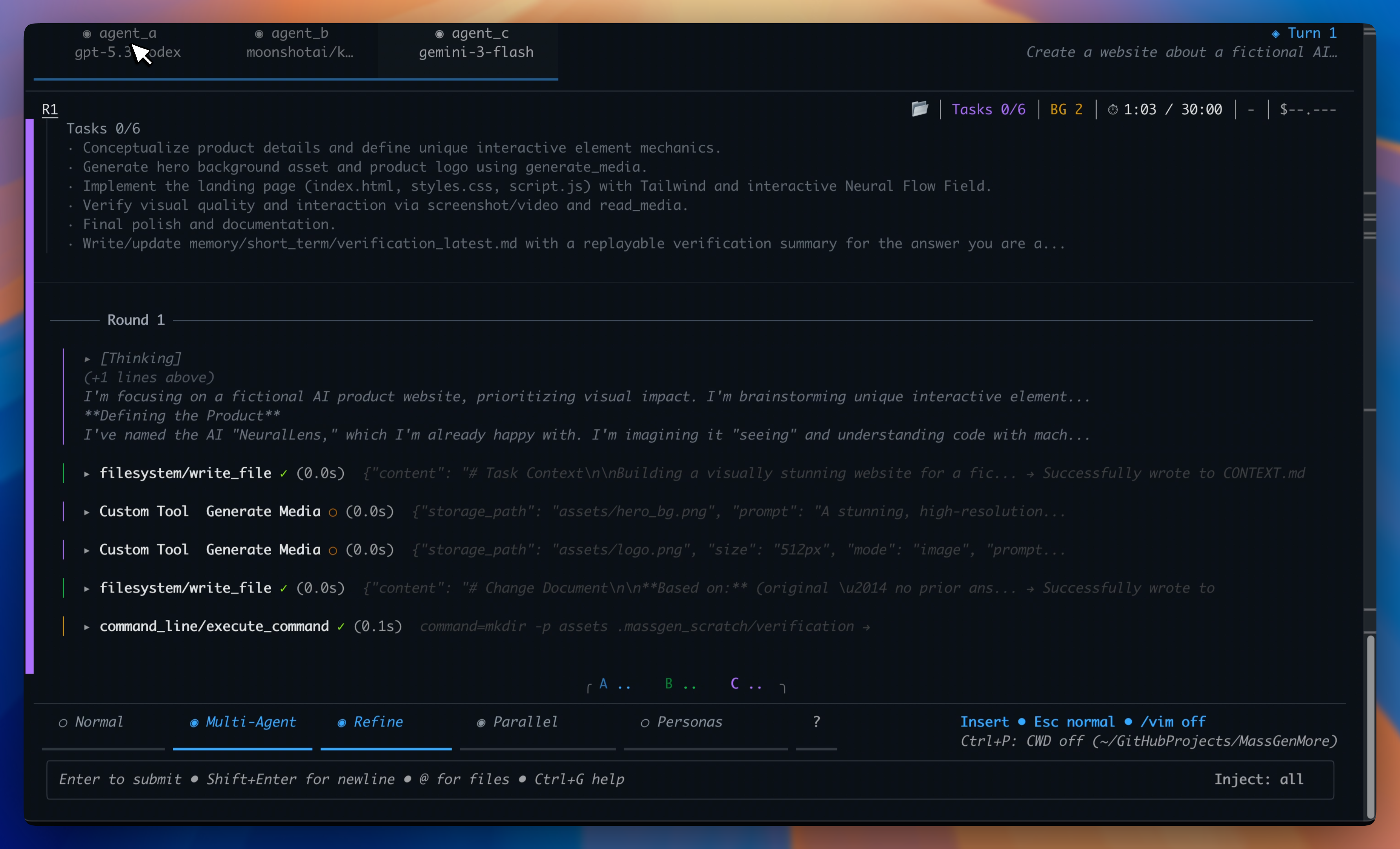Click the agent_a status dot
The height and width of the screenshot is (849, 1400).
coord(87,34)
